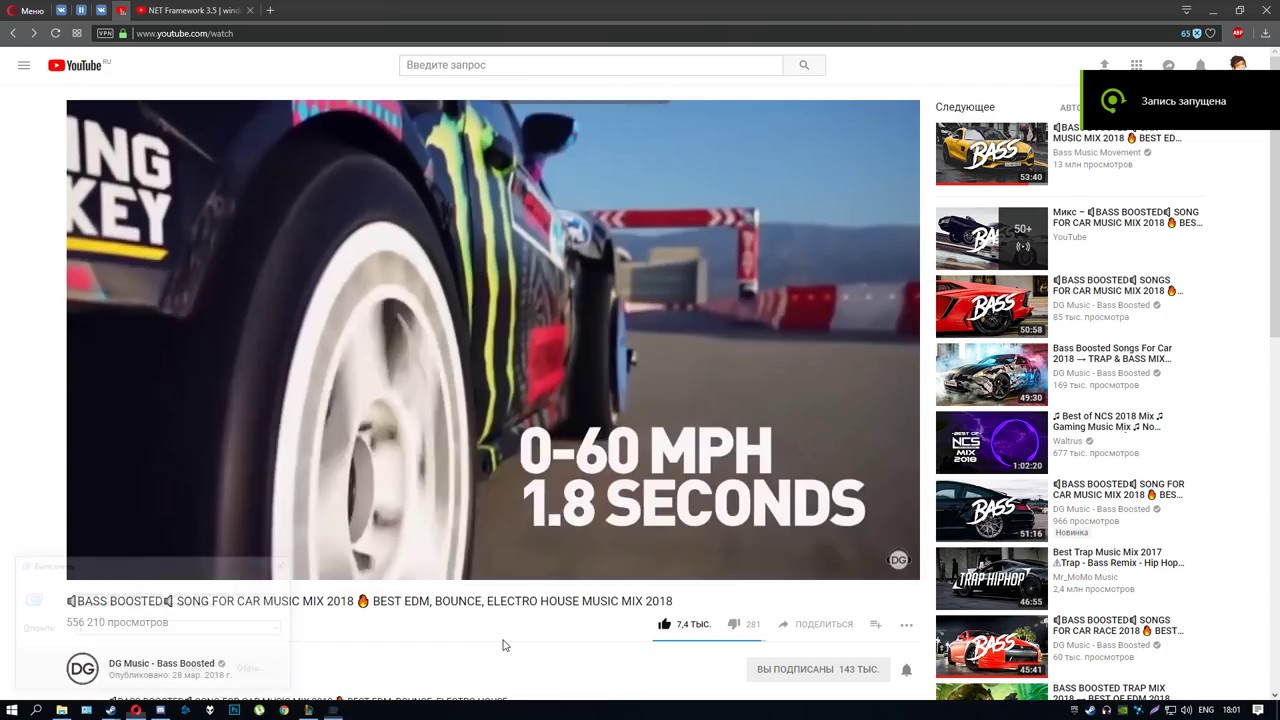The image size is (1280, 720).
Task: Open the Windows Start menu
Action: (11, 710)
